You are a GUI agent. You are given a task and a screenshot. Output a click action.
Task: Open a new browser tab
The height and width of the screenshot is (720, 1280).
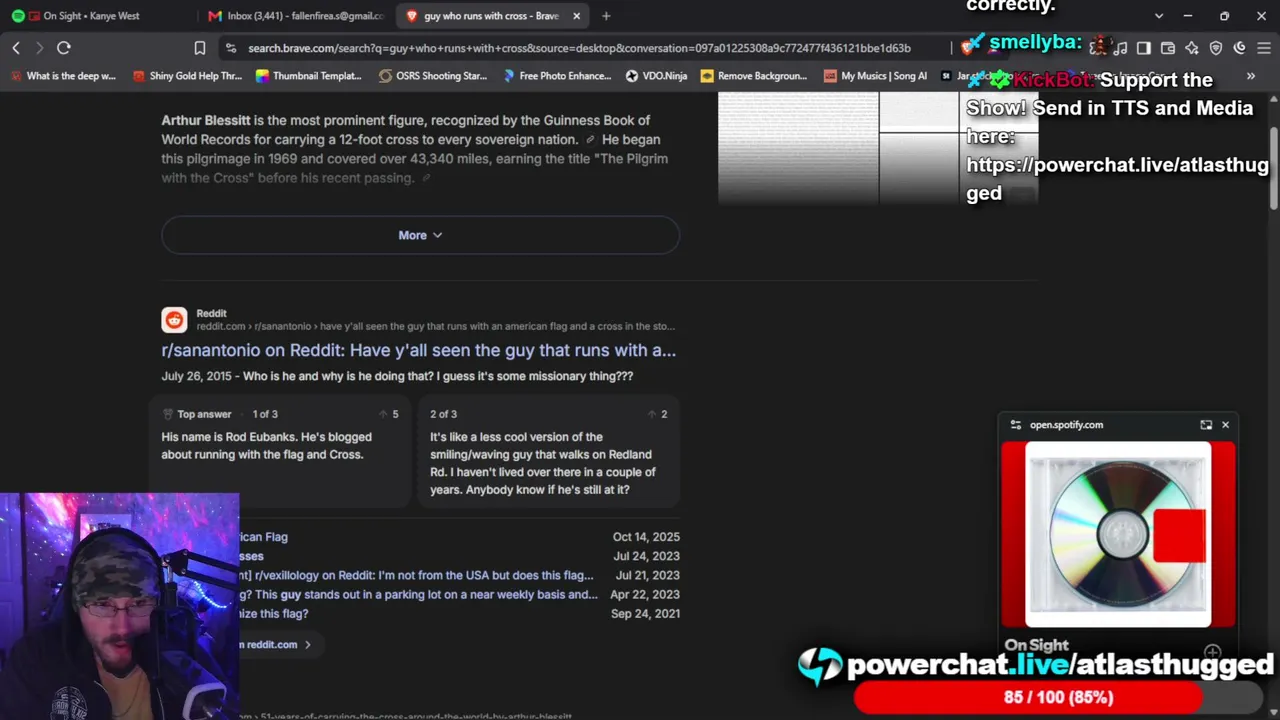[606, 16]
